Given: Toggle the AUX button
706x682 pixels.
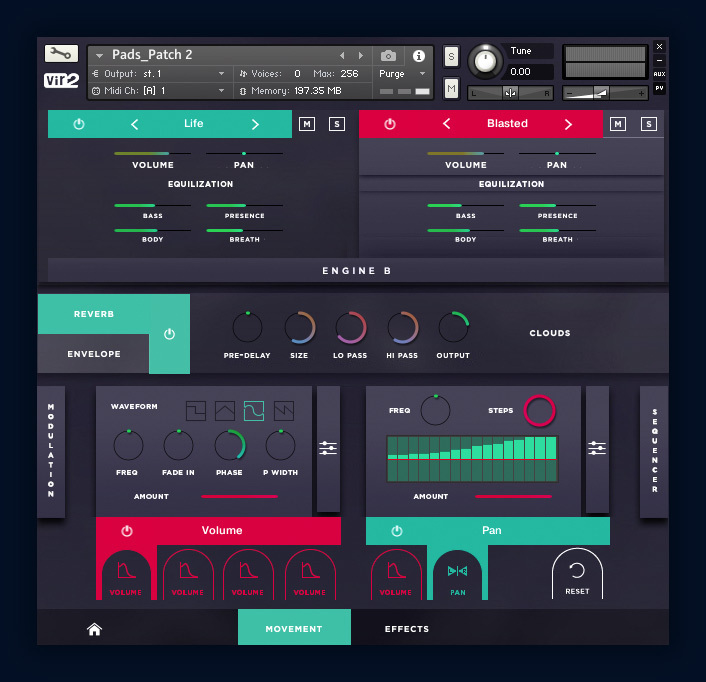Looking at the screenshot, I should click(659, 74).
